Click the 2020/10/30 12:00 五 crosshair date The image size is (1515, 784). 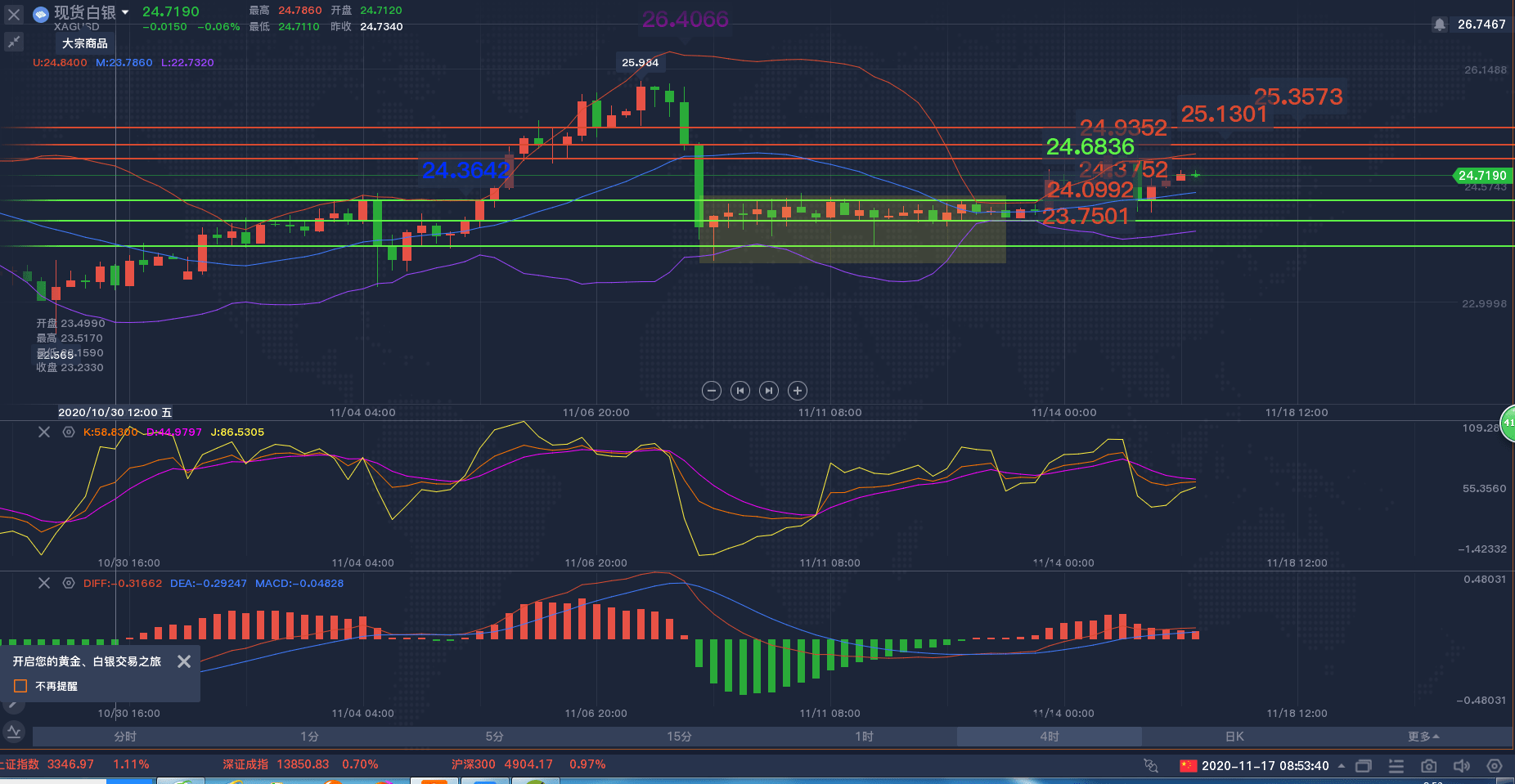(115, 413)
